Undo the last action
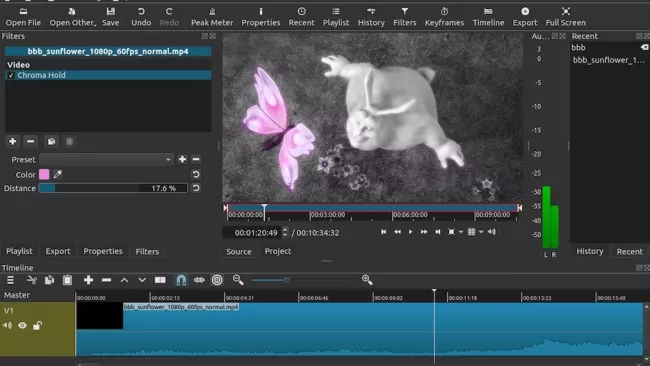Viewport: 650px width, 366px height. 141,17
